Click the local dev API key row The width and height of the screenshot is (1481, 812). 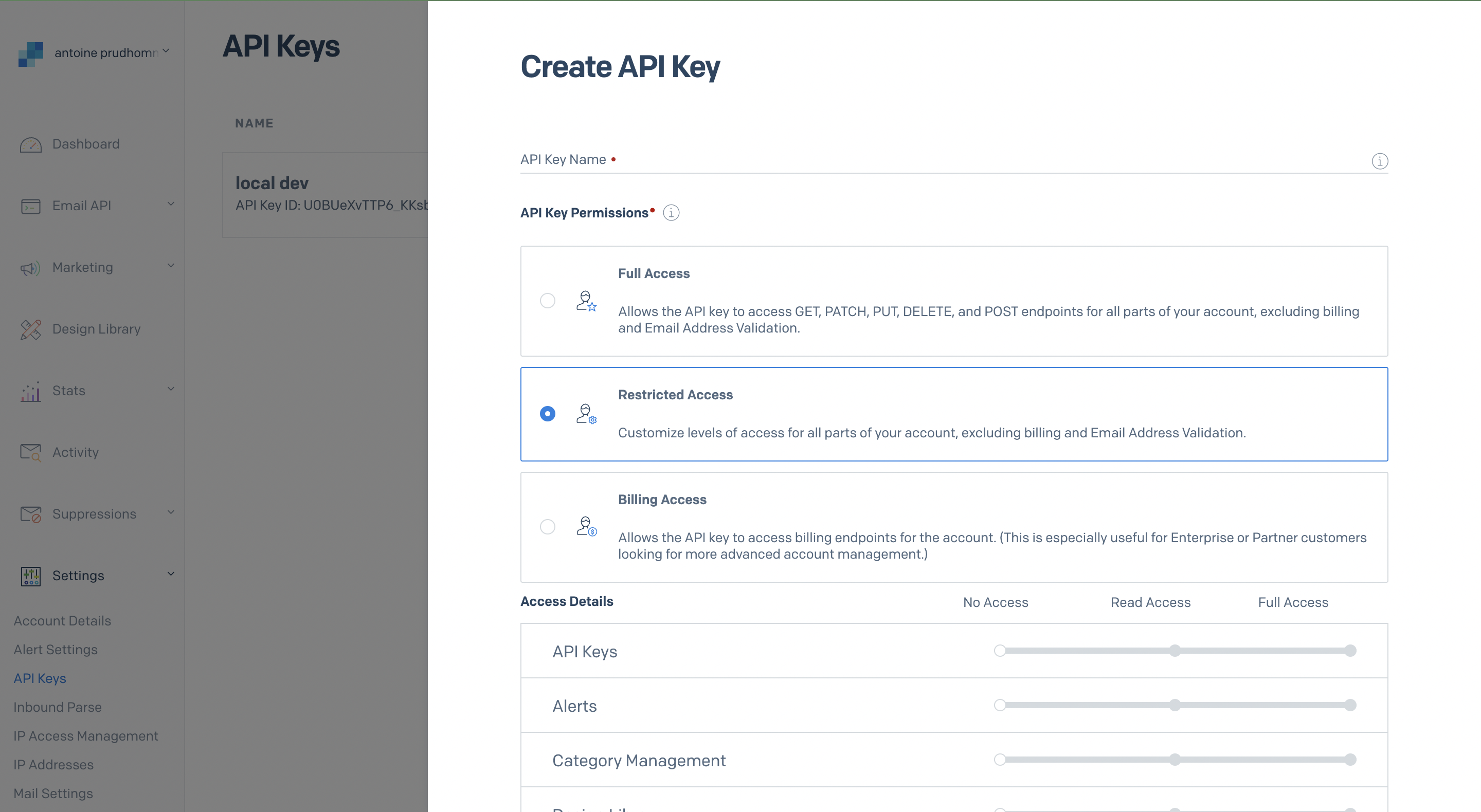[326, 195]
